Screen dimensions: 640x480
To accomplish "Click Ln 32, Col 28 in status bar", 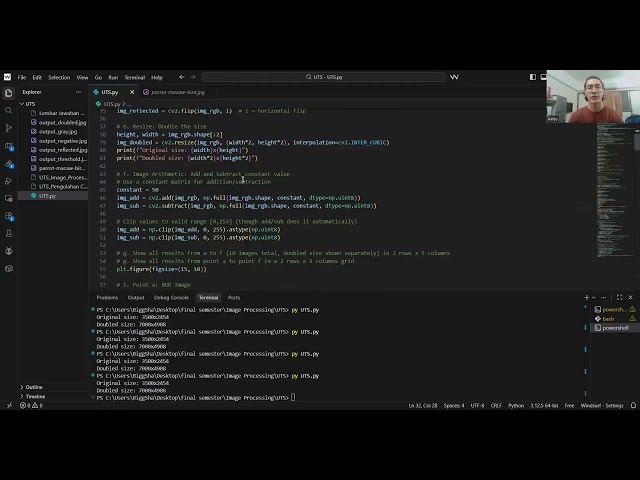I will coord(423,405).
